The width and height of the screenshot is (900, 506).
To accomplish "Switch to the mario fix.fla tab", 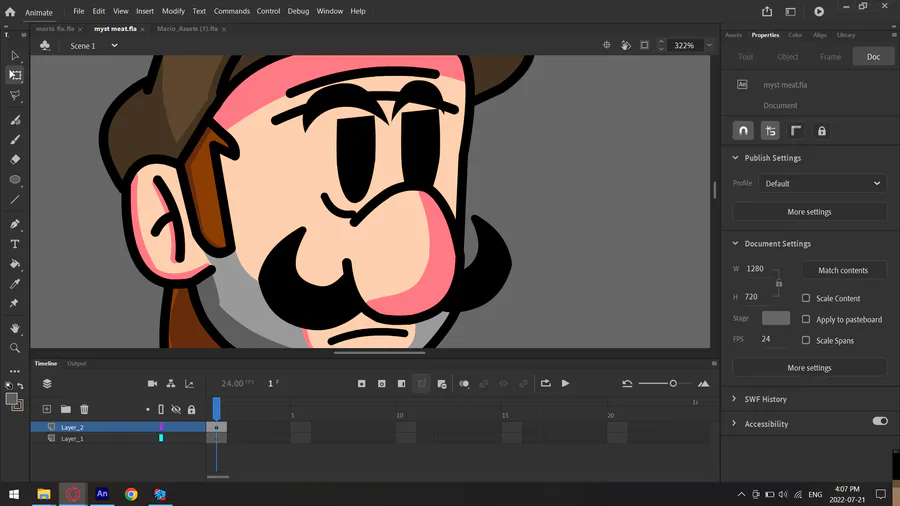I will pos(55,29).
